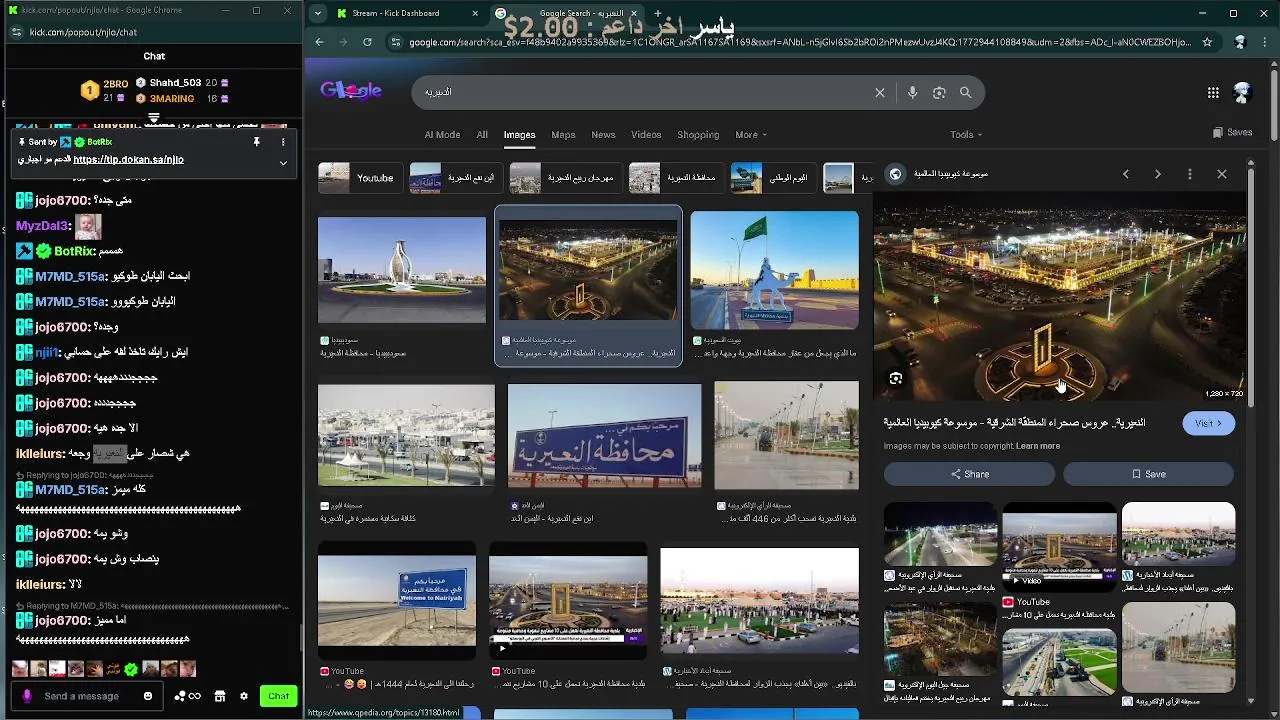Viewport: 1280px width, 720px height.
Task: Switch to AI Mode tab
Action: (442, 135)
